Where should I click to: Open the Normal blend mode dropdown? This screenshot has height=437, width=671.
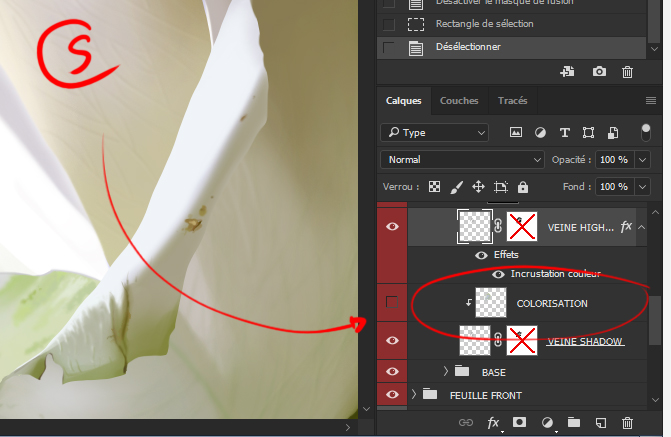click(x=462, y=159)
